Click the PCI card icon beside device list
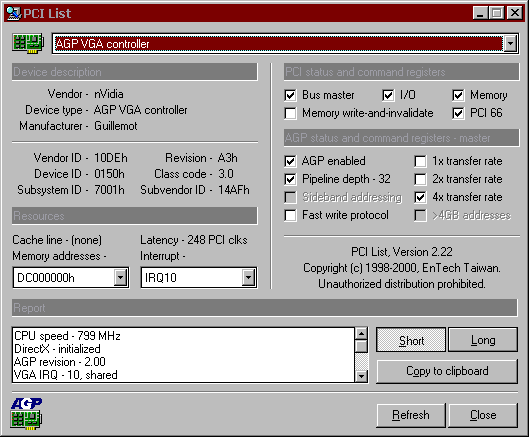The image size is (529, 437). (x=28, y=43)
